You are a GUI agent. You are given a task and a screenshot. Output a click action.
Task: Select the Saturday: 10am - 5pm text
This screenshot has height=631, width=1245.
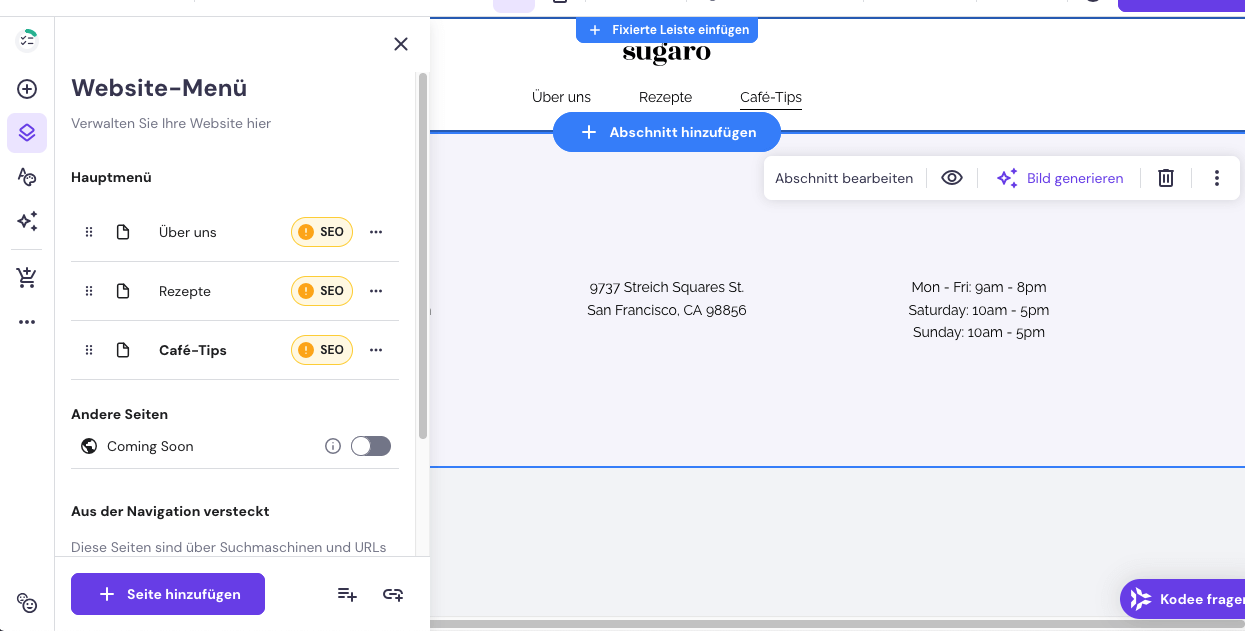(x=979, y=310)
